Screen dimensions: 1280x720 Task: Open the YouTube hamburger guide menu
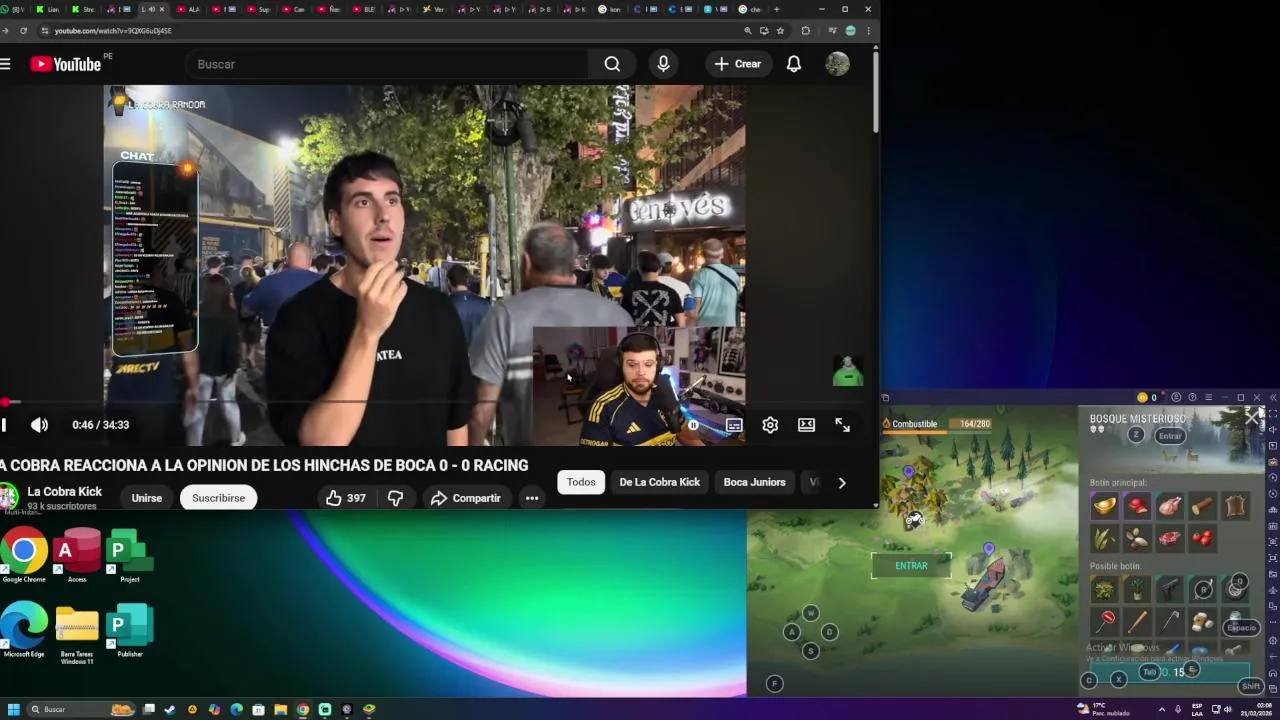5,64
